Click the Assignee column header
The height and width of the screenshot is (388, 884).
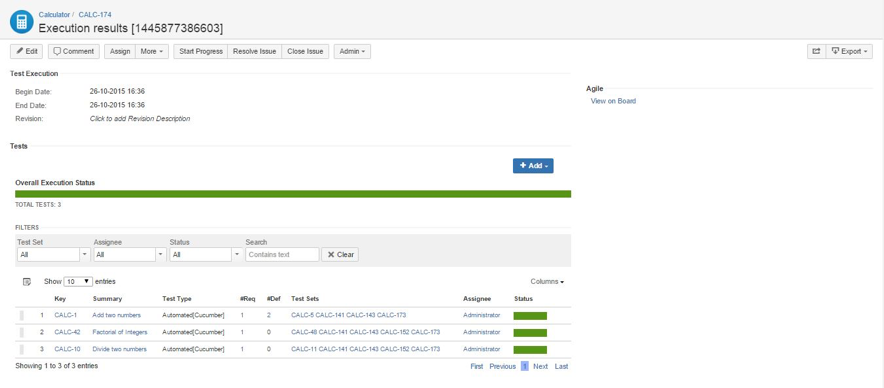pos(477,299)
